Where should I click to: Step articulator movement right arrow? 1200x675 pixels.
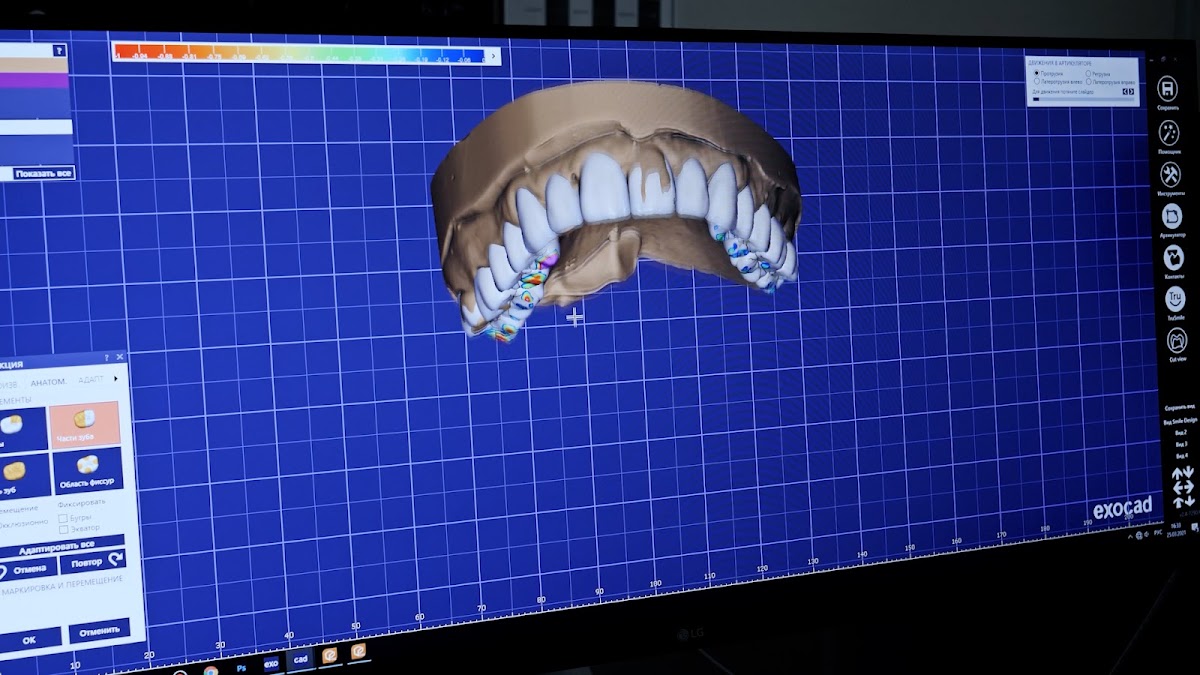1131,91
